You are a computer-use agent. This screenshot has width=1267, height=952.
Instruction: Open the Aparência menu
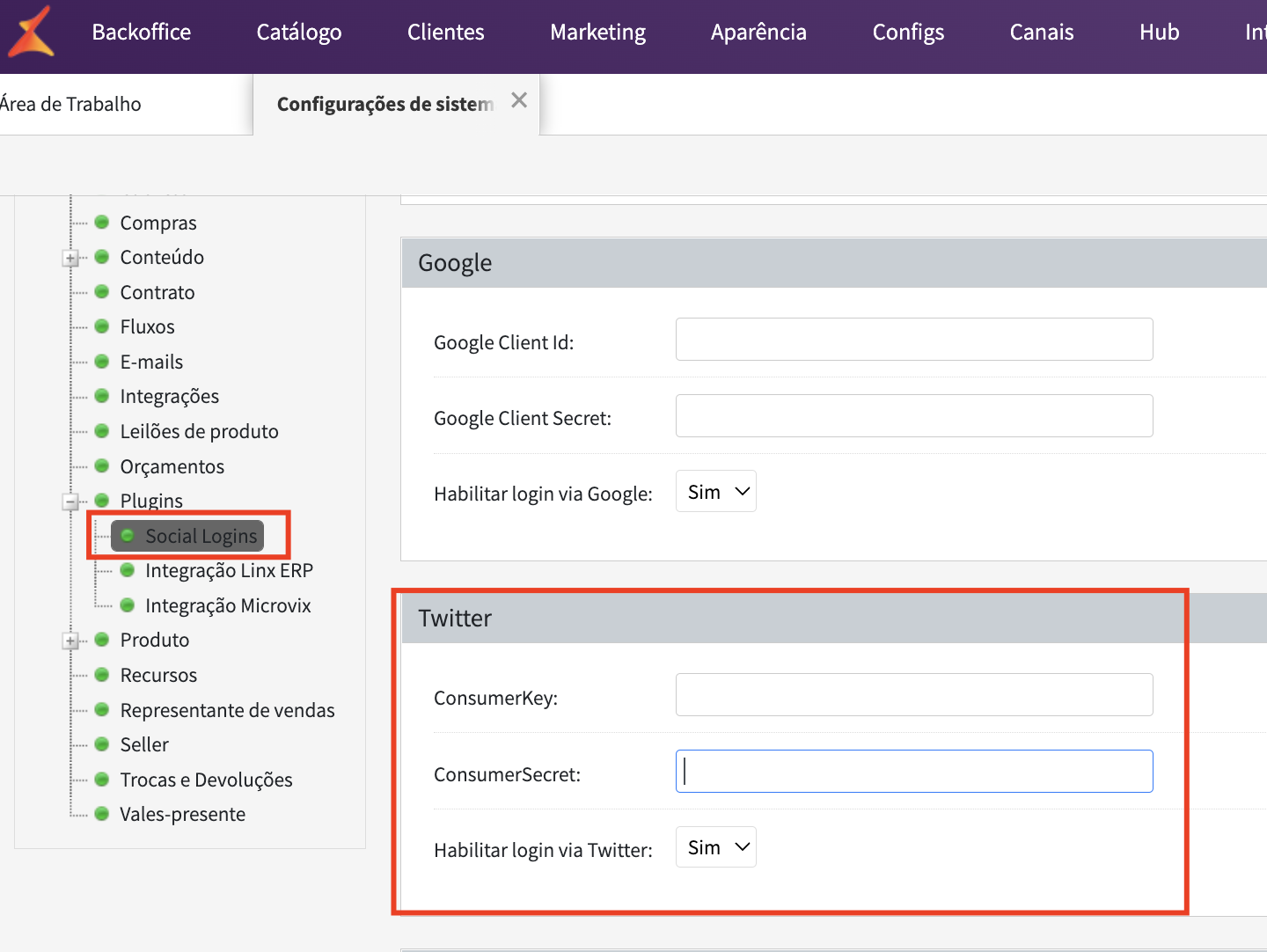coord(758,32)
